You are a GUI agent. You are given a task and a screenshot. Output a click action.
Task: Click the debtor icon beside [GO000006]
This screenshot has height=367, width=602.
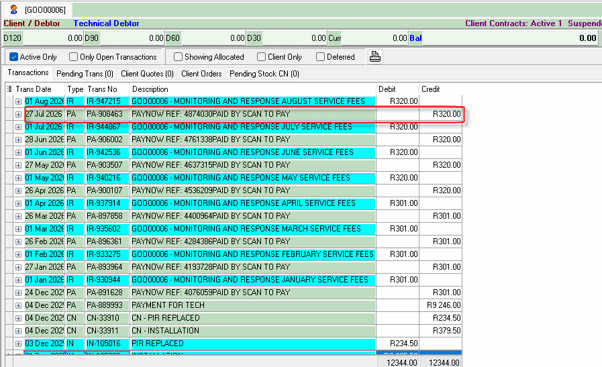click(x=13, y=9)
